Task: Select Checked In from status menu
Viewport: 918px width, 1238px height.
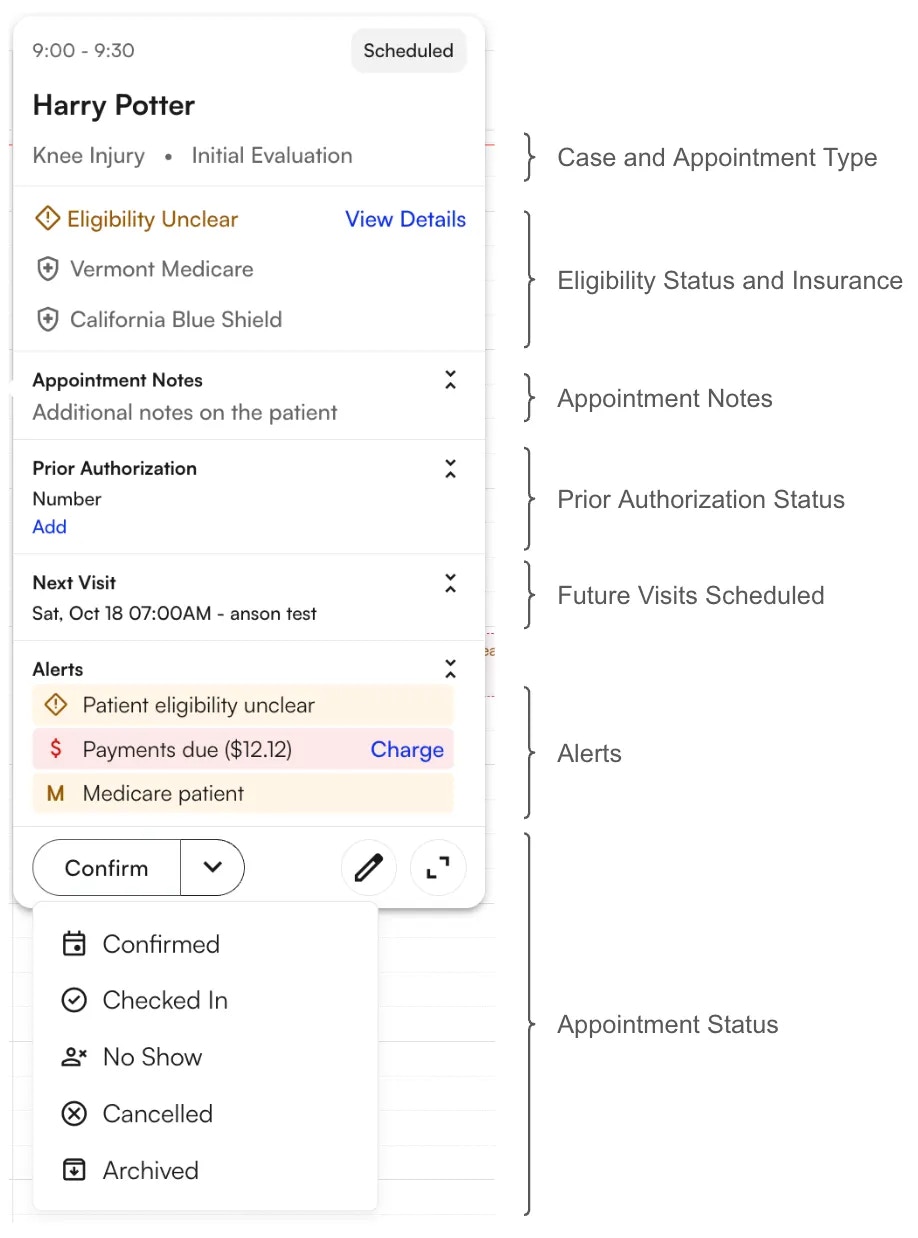Action: [165, 1000]
